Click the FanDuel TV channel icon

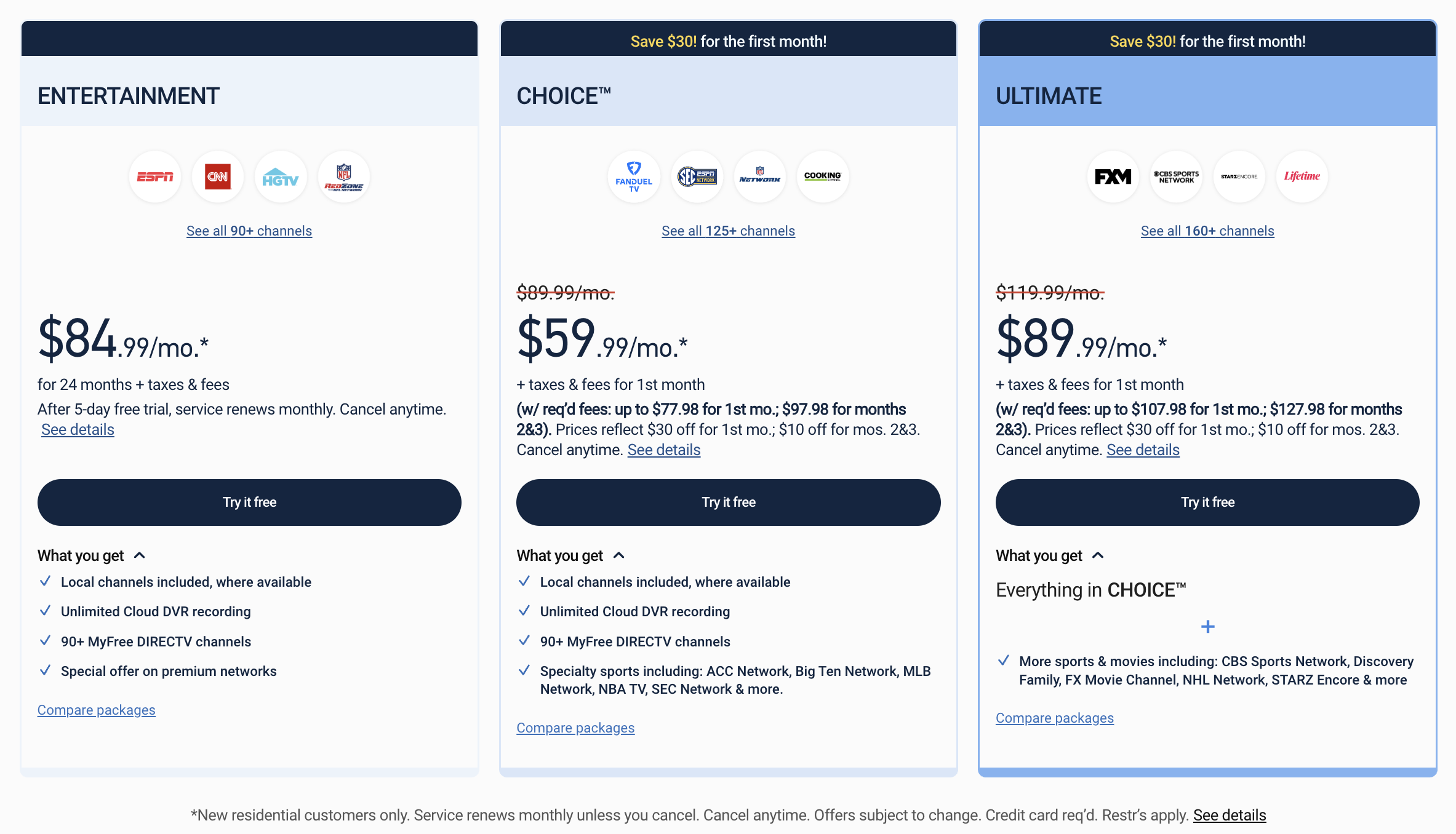coord(633,177)
